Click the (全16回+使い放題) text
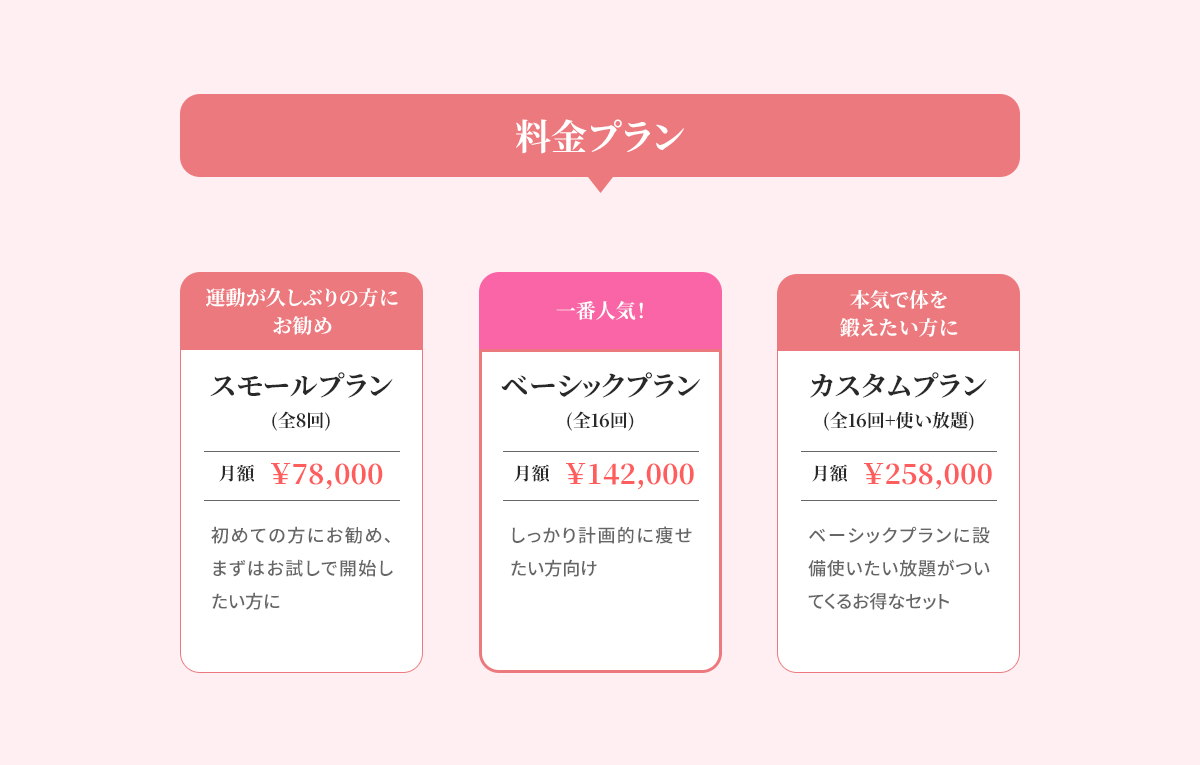 tap(898, 421)
